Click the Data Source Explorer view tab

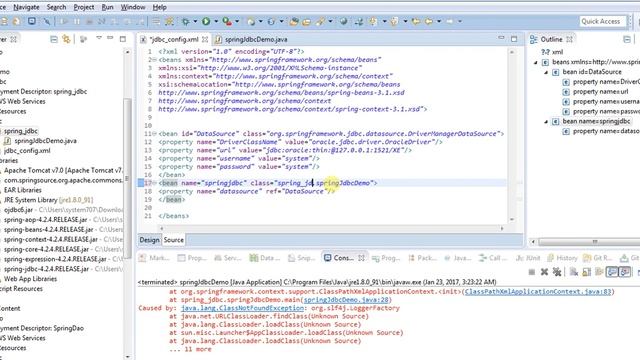click(x=265, y=258)
